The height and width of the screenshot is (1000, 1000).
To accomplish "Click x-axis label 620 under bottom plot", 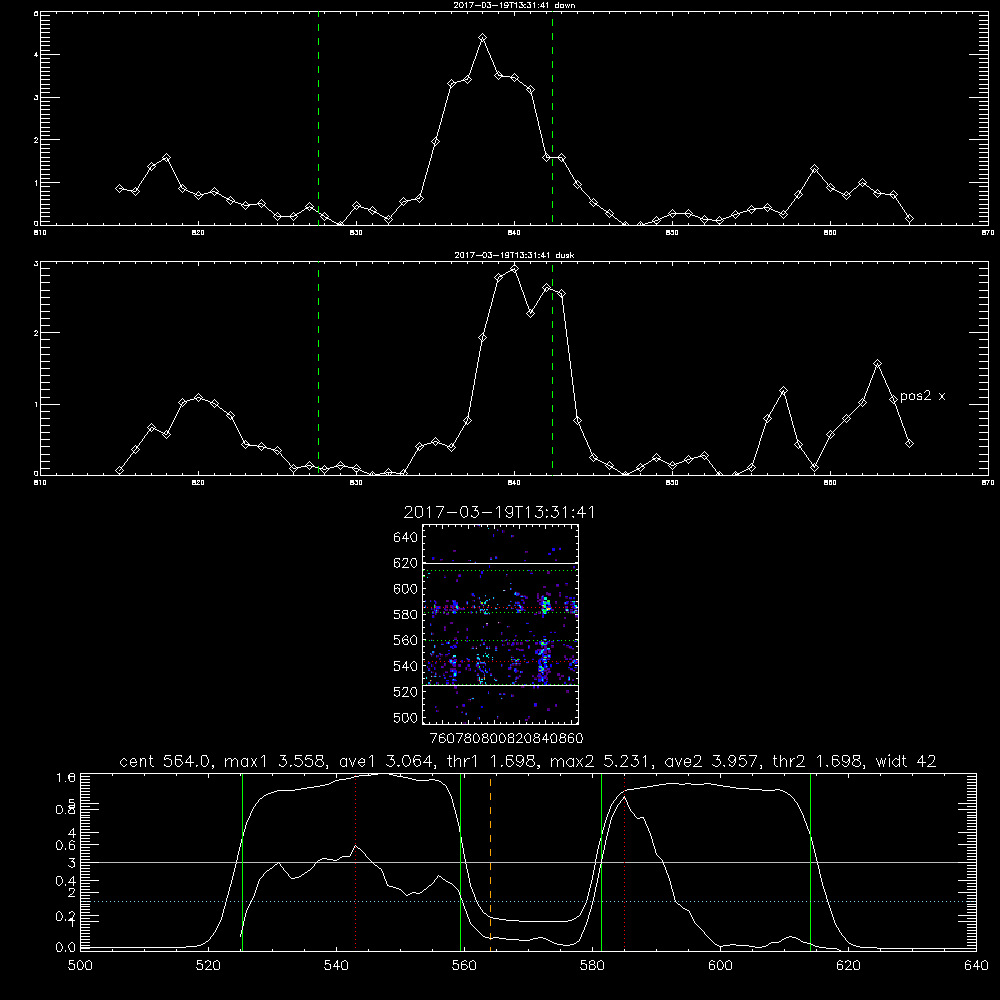I will click(848, 966).
